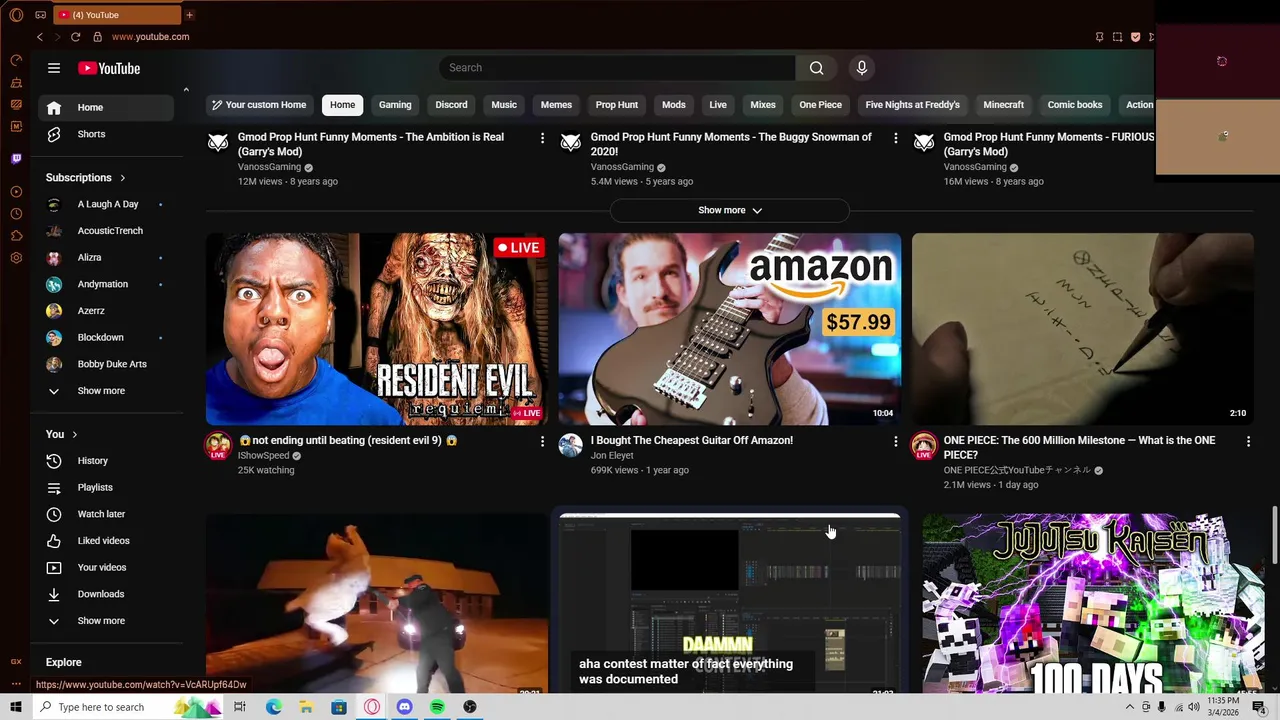This screenshot has height=720, width=1280.
Task: Select the Music filter chip
Action: click(x=504, y=105)
